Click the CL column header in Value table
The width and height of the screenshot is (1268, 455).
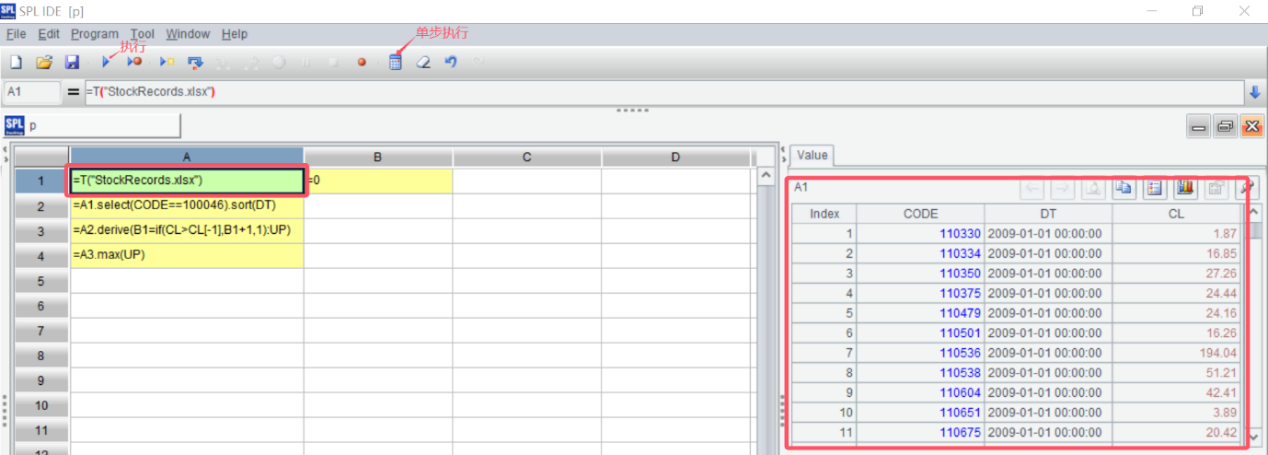[1176, 213]
